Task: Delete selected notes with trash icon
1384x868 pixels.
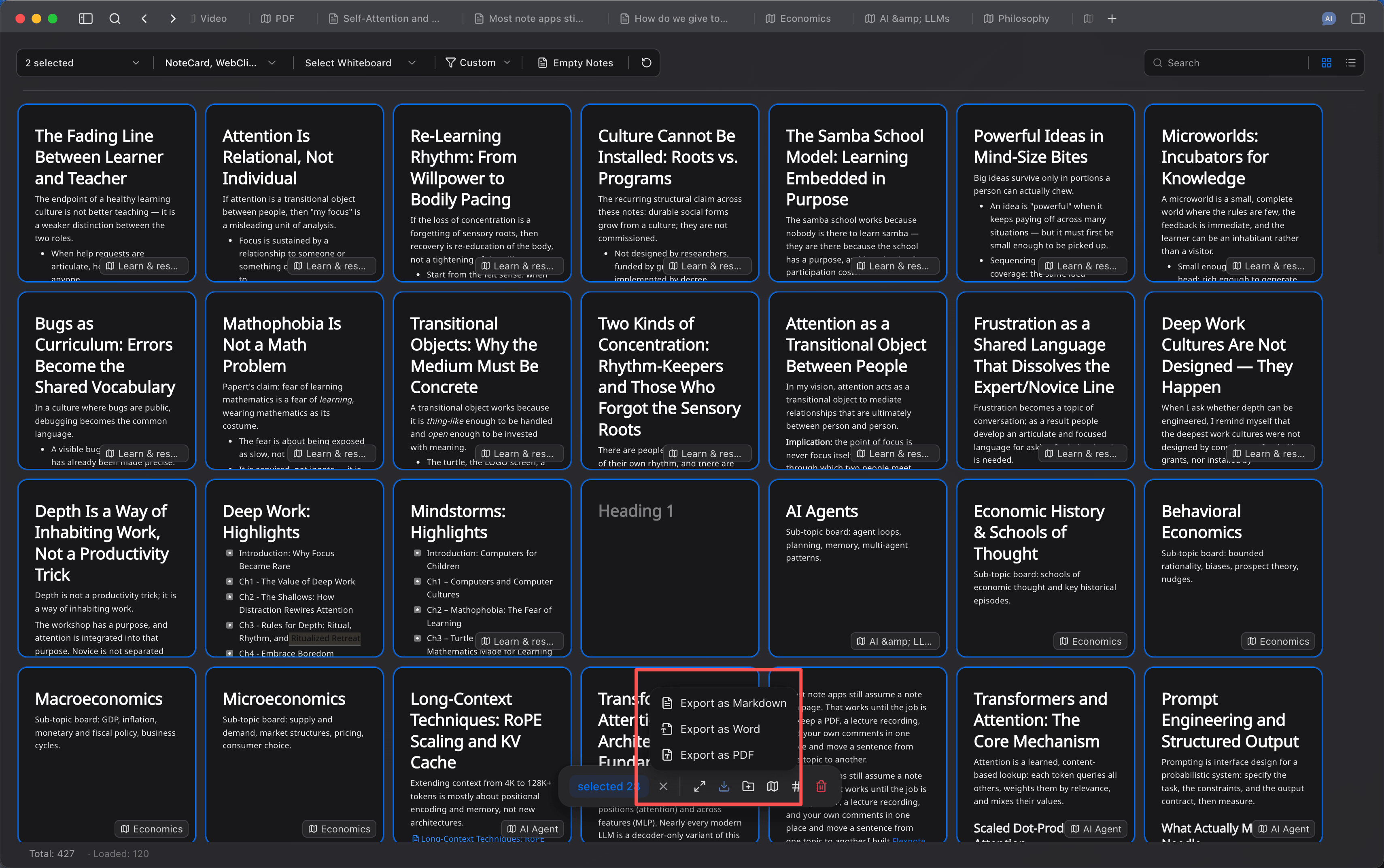Action: (821, 786)
